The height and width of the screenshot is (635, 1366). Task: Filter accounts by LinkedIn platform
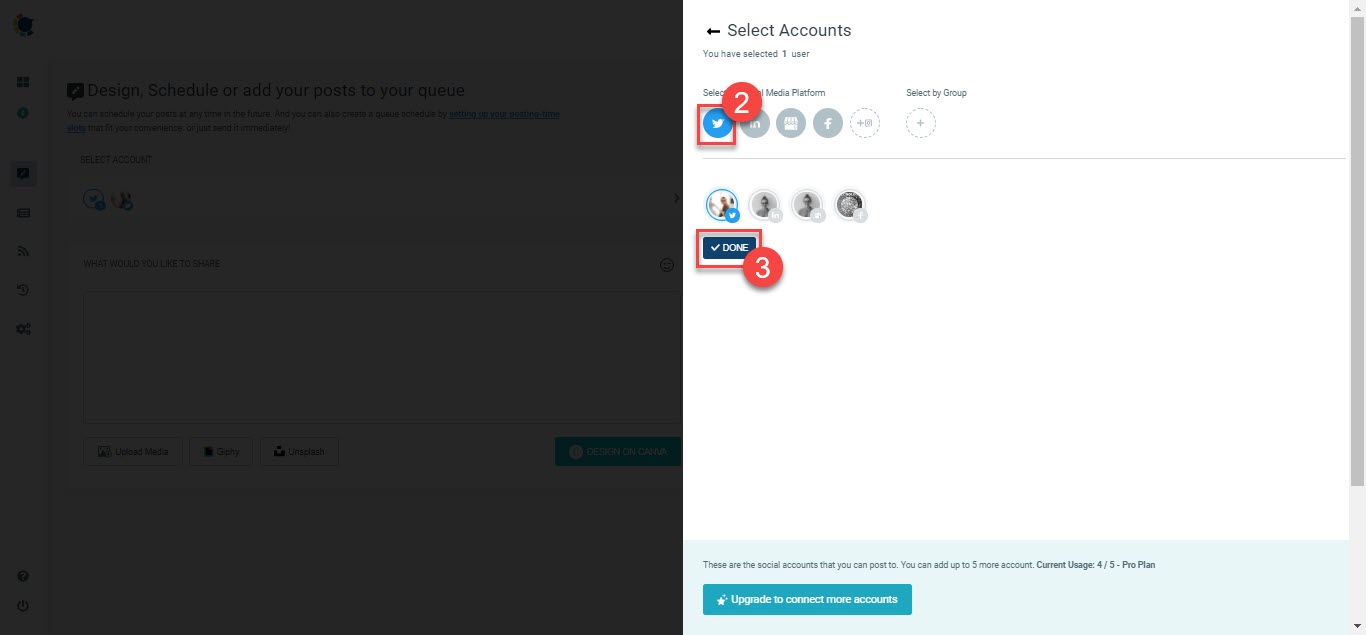tap(755, 124)
